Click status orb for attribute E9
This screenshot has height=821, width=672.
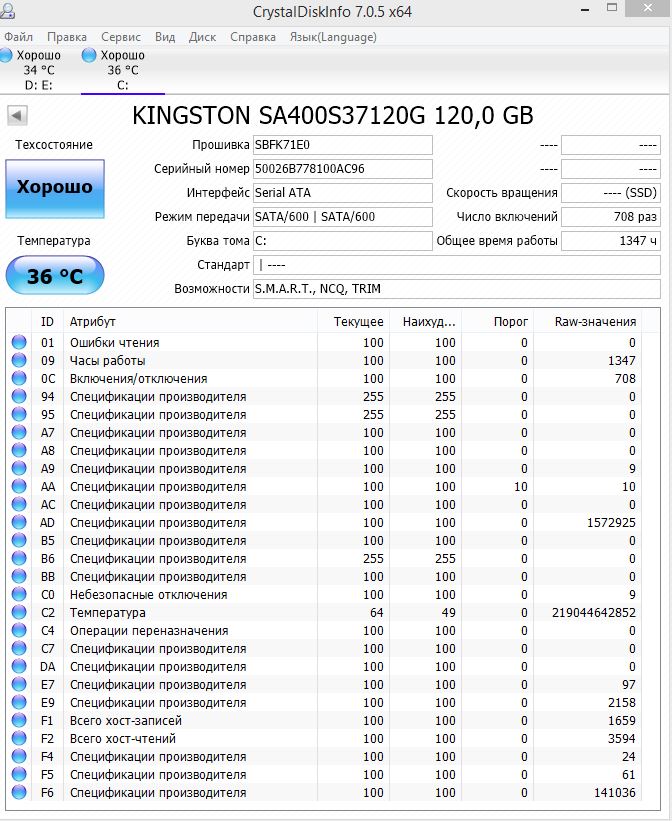point(19,703)
